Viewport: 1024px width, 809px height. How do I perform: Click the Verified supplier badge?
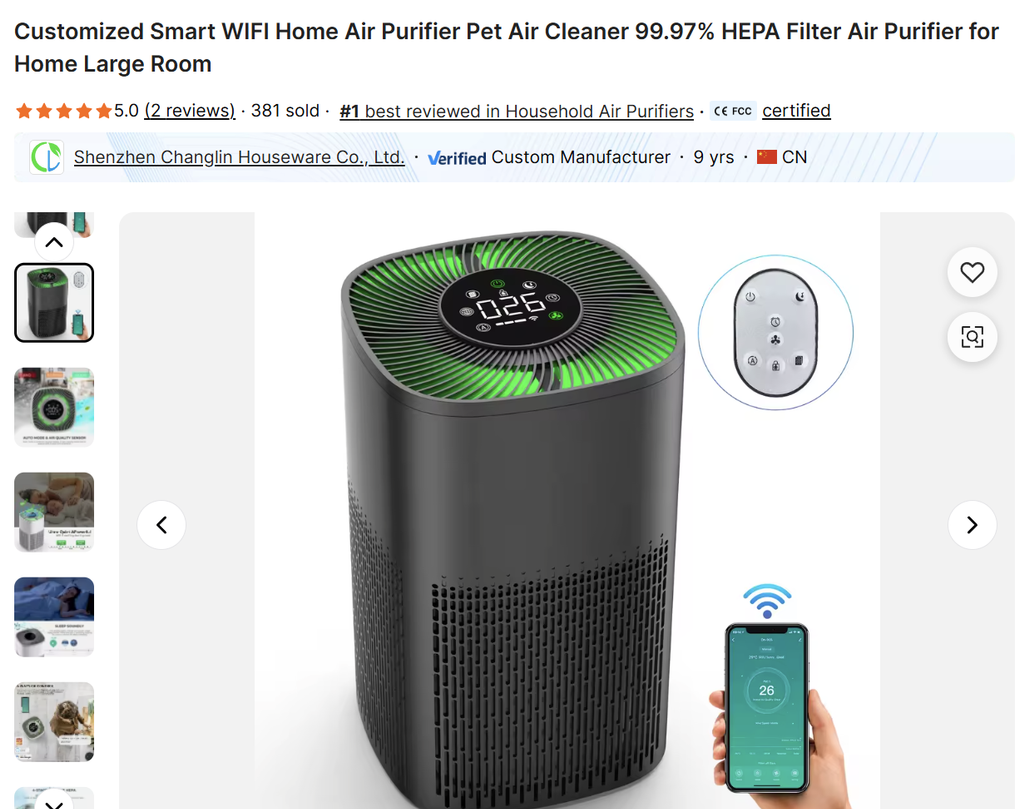[456, 158]
